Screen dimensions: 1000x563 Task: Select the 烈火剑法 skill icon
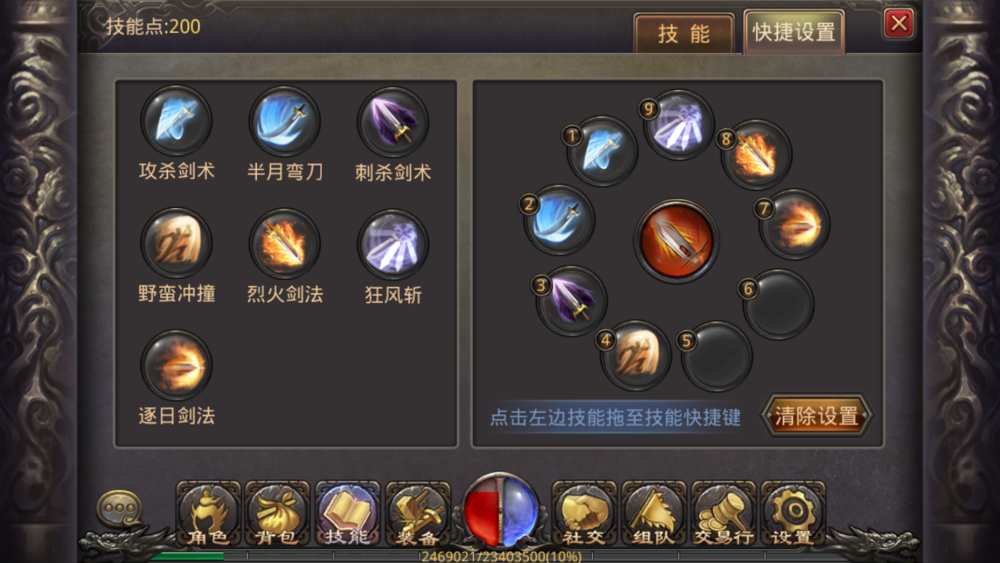click(x=284, y=244)
